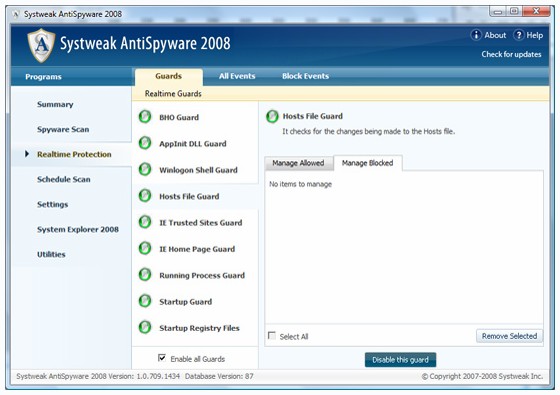Select Hosts File Guard list label
The width and height of the screenshot is (560, 395).
(x=189, y=196)
